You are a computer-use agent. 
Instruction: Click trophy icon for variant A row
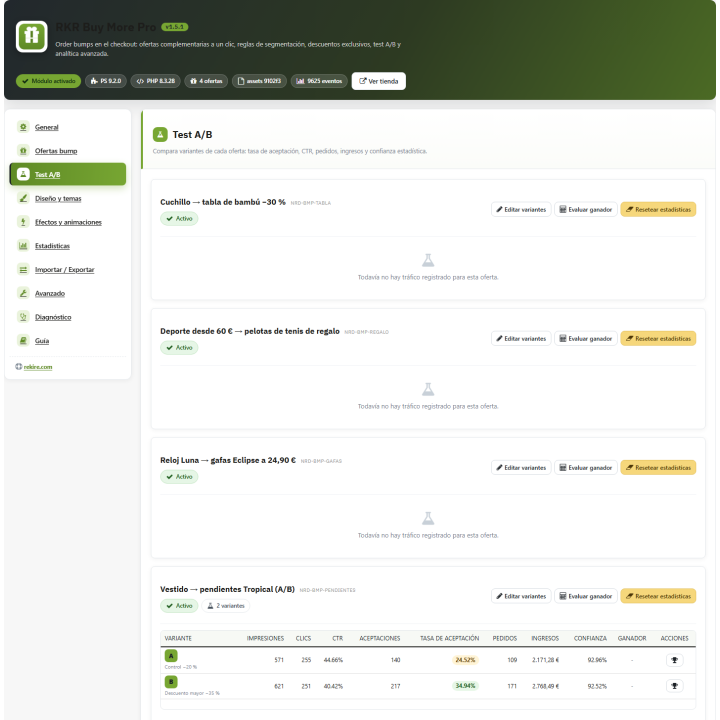674,660
